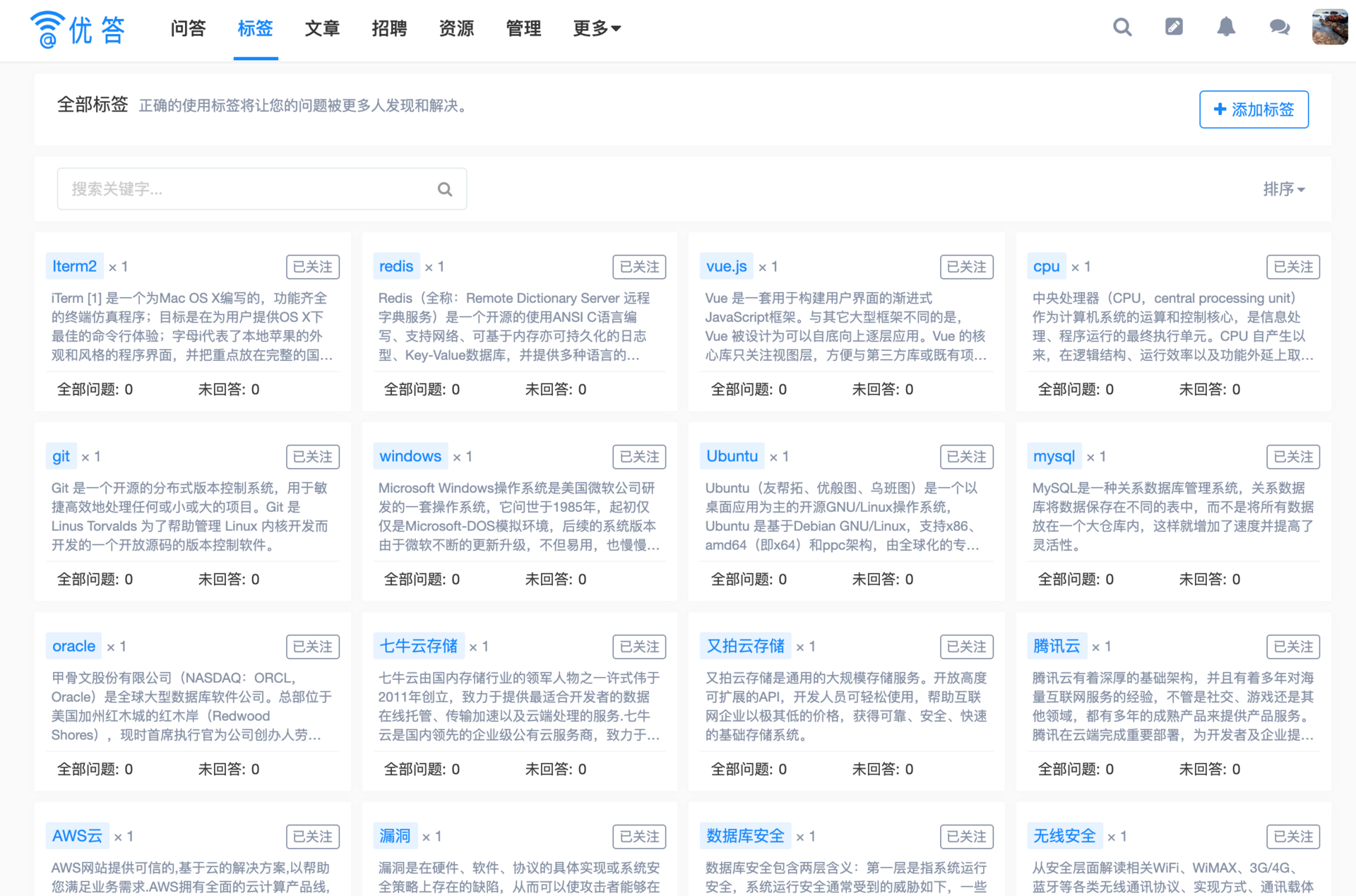The width and height of the screenshot is (1356, 896).
Task: Select the 标签 tab
Action: (x=255, y=28)
